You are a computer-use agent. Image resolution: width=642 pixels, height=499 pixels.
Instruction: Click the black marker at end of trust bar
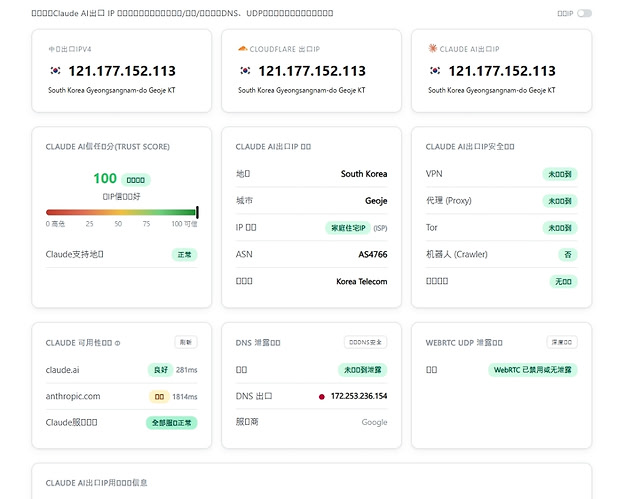coord(197,212)
